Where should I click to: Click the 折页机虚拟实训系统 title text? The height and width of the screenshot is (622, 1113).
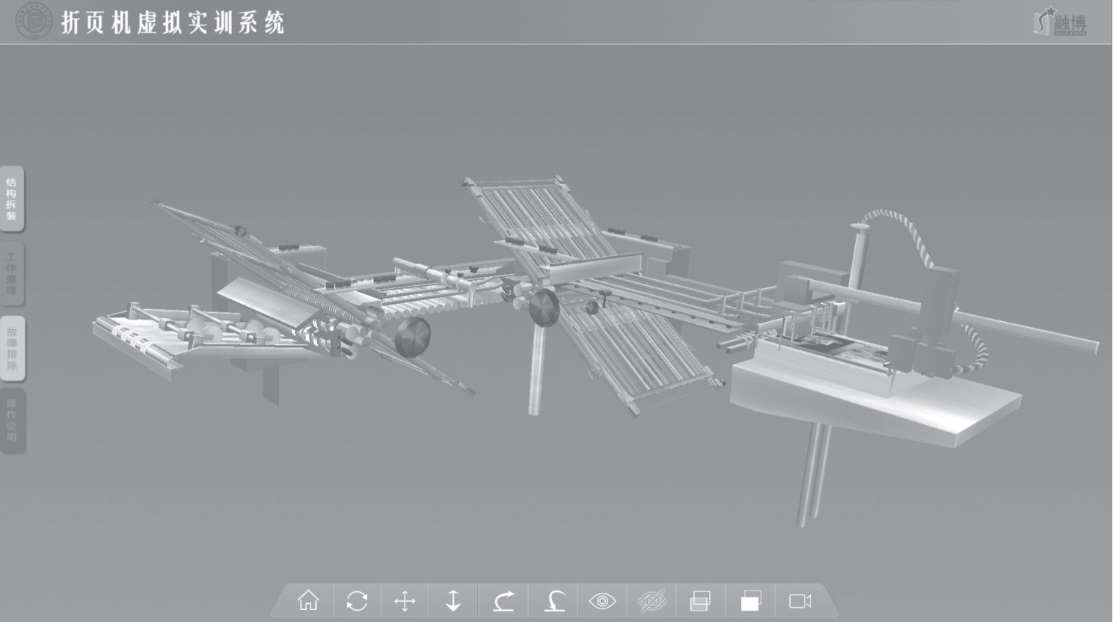point(172,23)
